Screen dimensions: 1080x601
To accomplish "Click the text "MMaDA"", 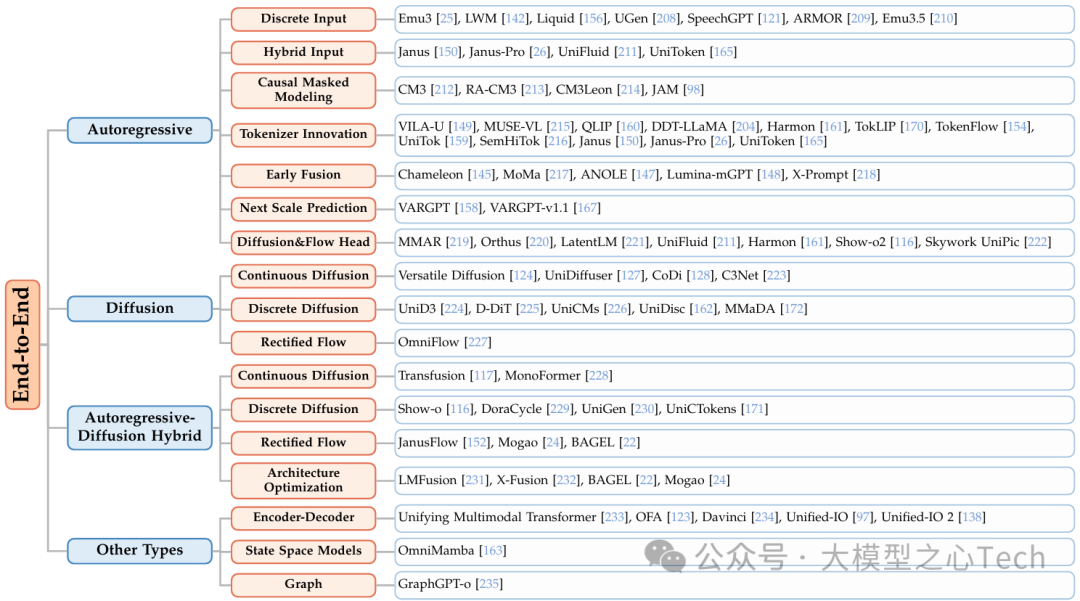I will (x=749, y=309).
